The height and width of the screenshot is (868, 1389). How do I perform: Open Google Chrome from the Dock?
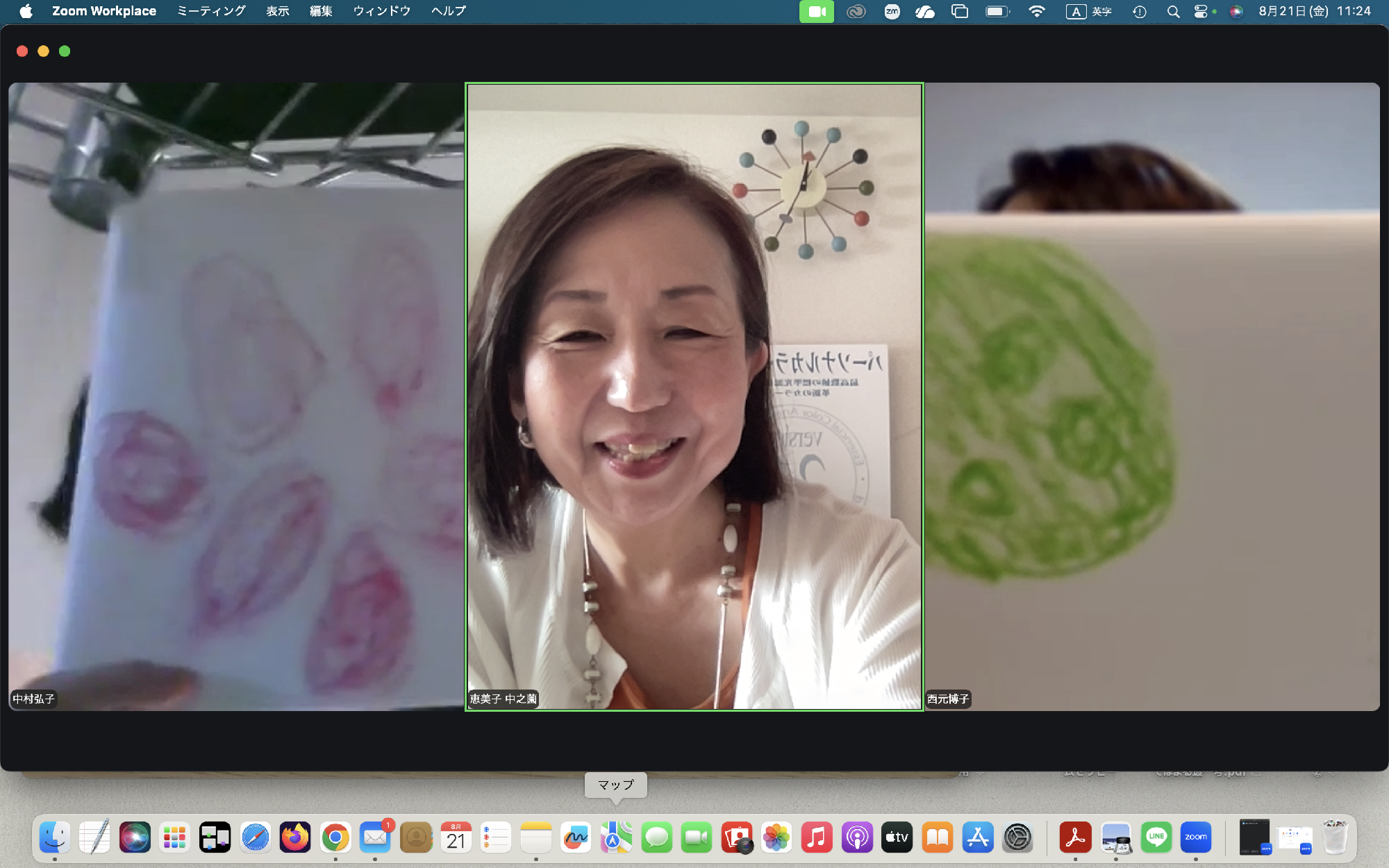click(335, 837)
